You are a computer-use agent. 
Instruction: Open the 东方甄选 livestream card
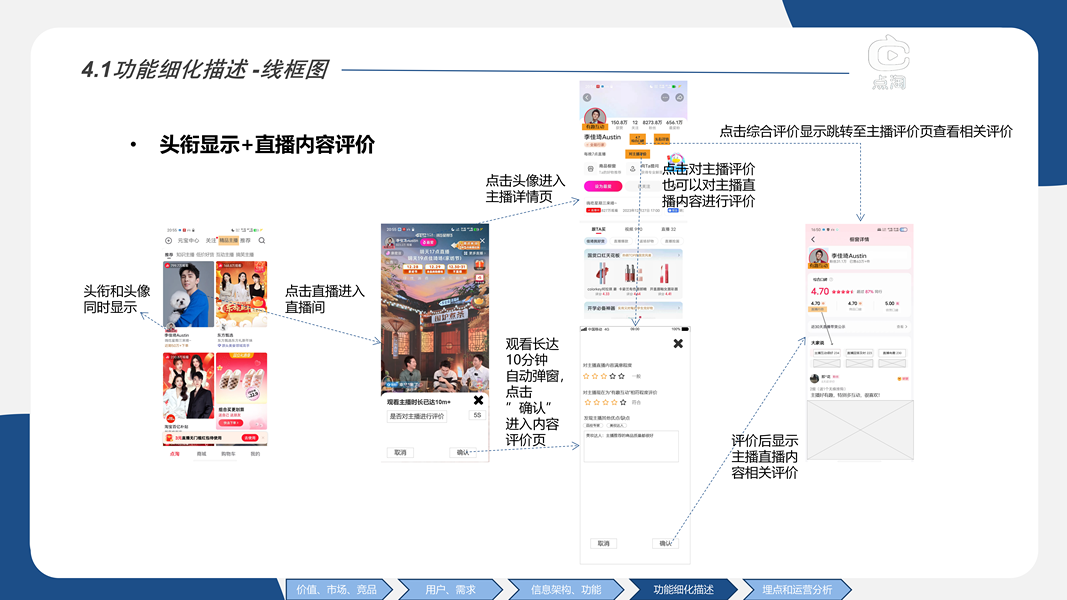click(242, 294)
